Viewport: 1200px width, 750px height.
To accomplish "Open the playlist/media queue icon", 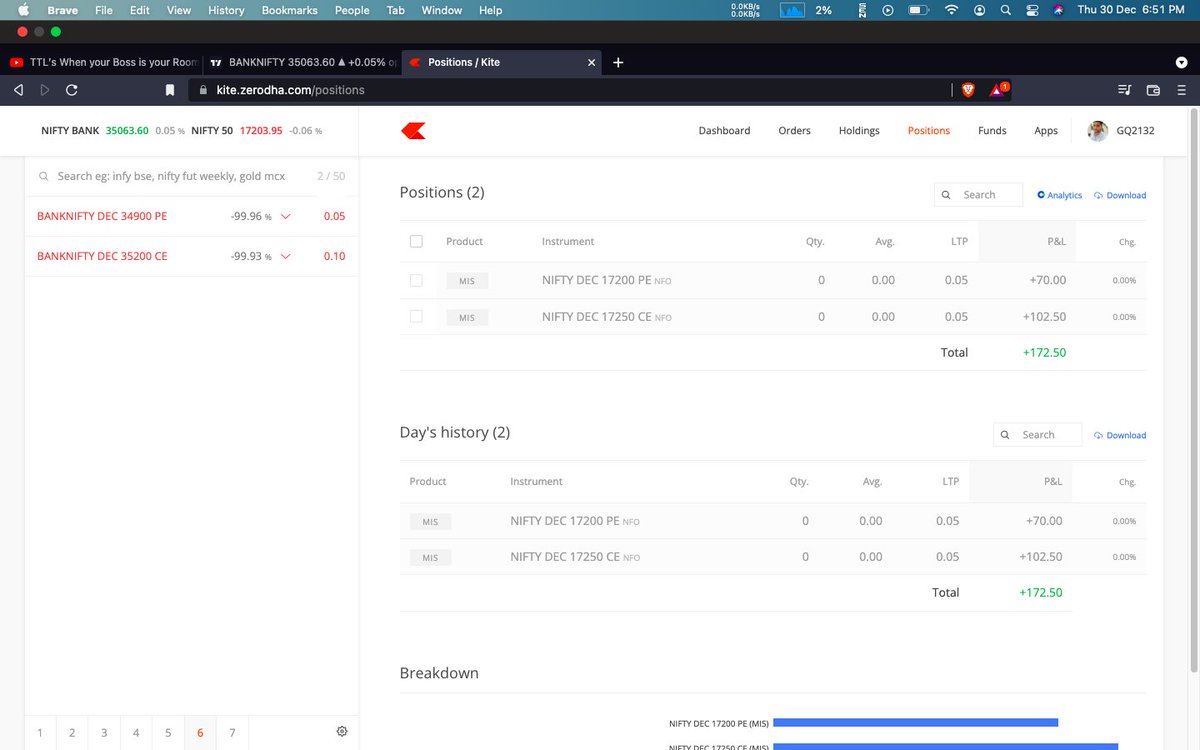I will 1125,90.
